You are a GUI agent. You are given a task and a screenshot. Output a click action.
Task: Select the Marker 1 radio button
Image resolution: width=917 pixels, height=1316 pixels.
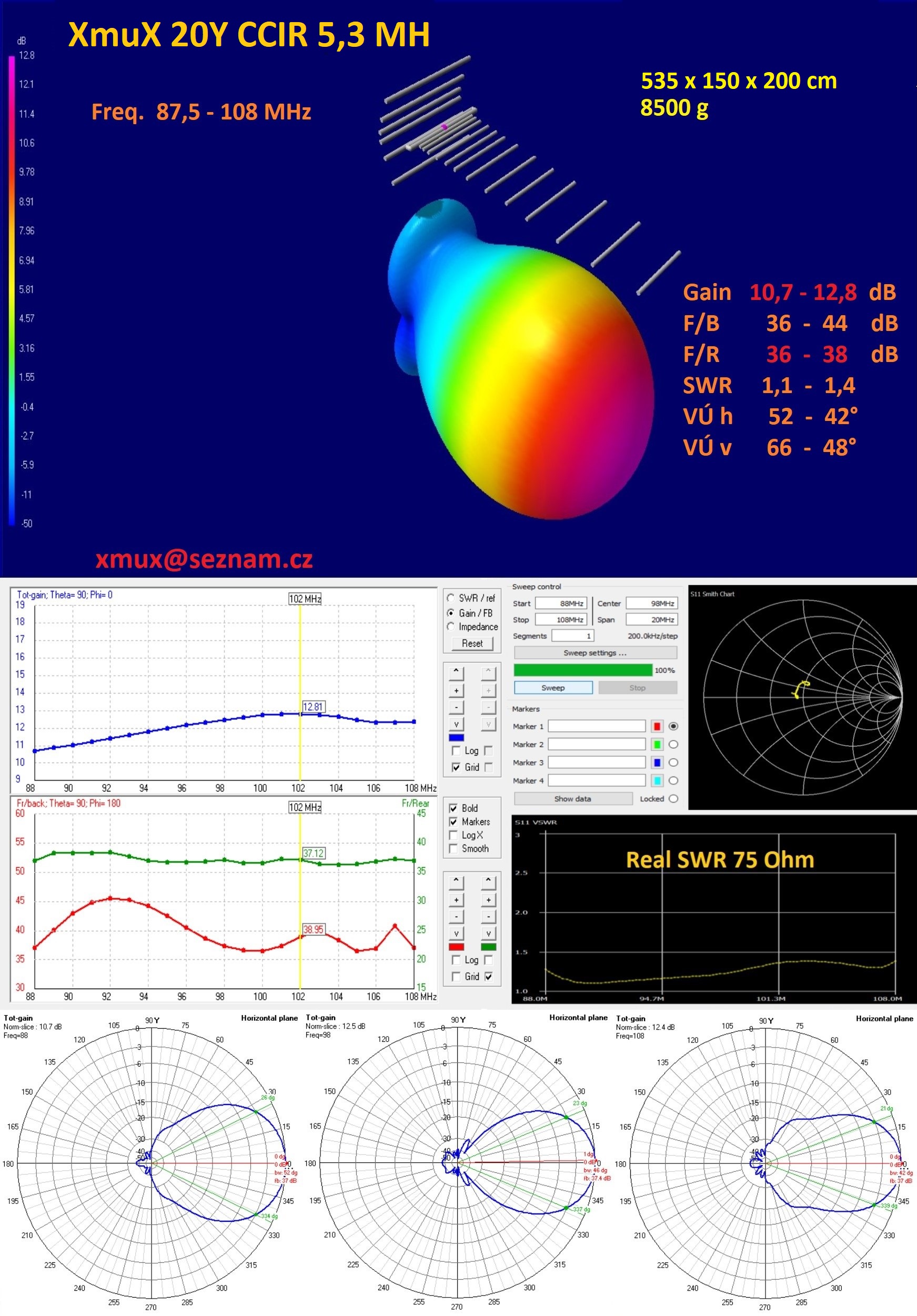[673, 726]
